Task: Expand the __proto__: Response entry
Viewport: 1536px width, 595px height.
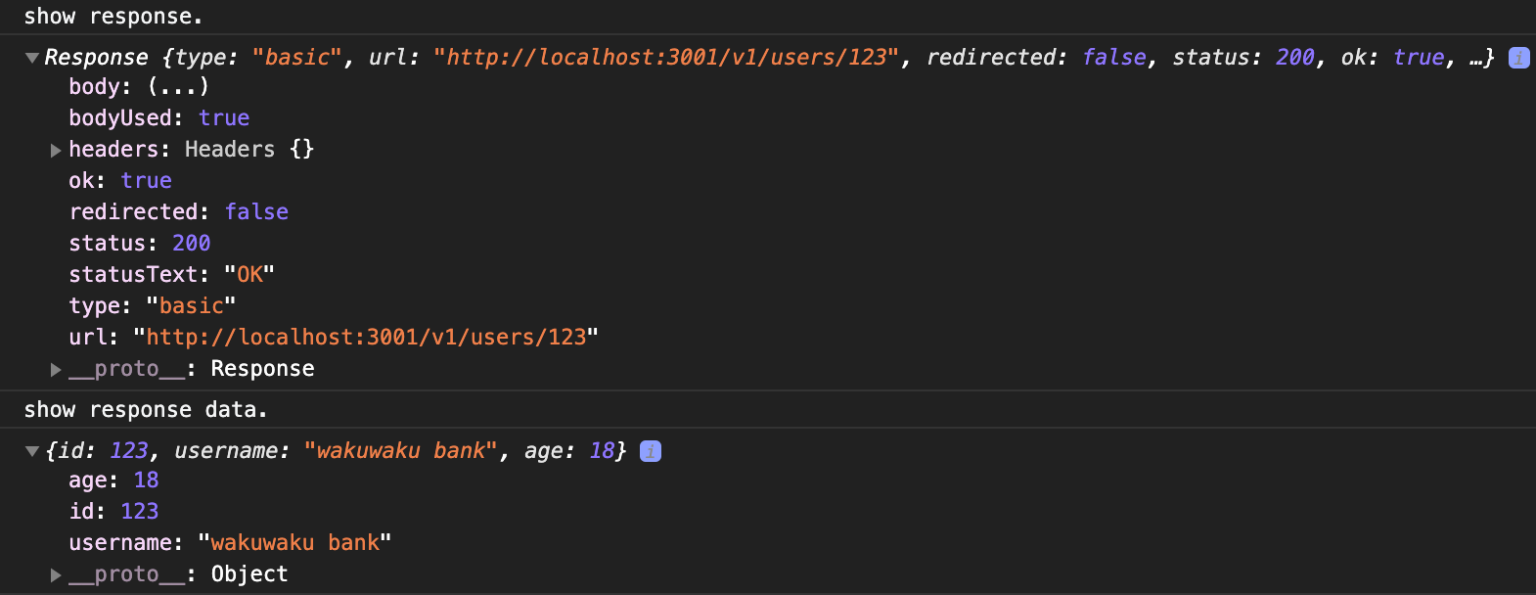Action: click(56, 370)
